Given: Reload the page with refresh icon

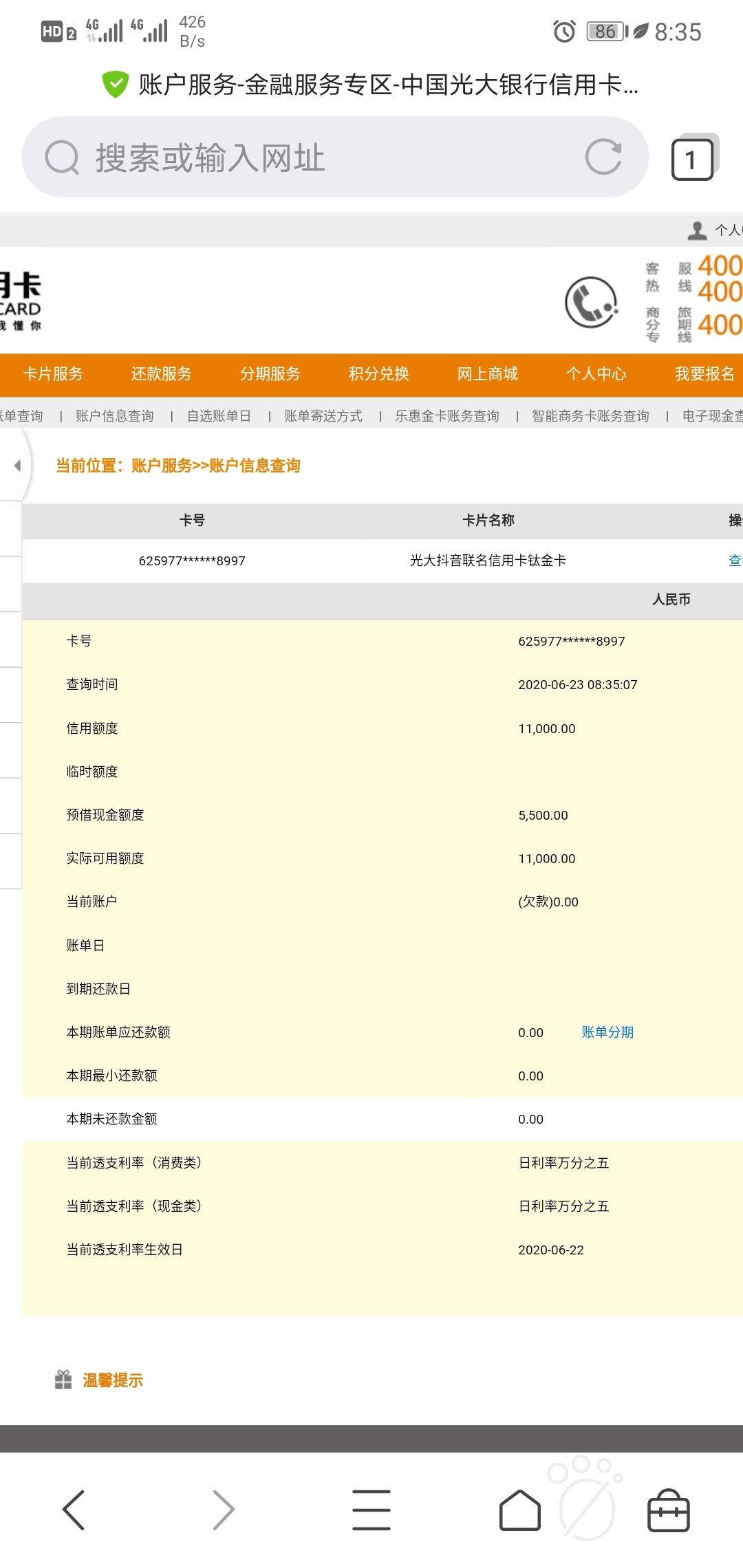Looking at the screenshot, I should click(603, 157).
